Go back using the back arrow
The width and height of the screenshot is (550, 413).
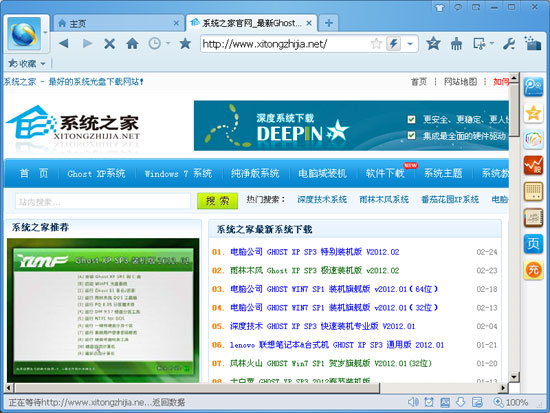(x=64, y=44)
